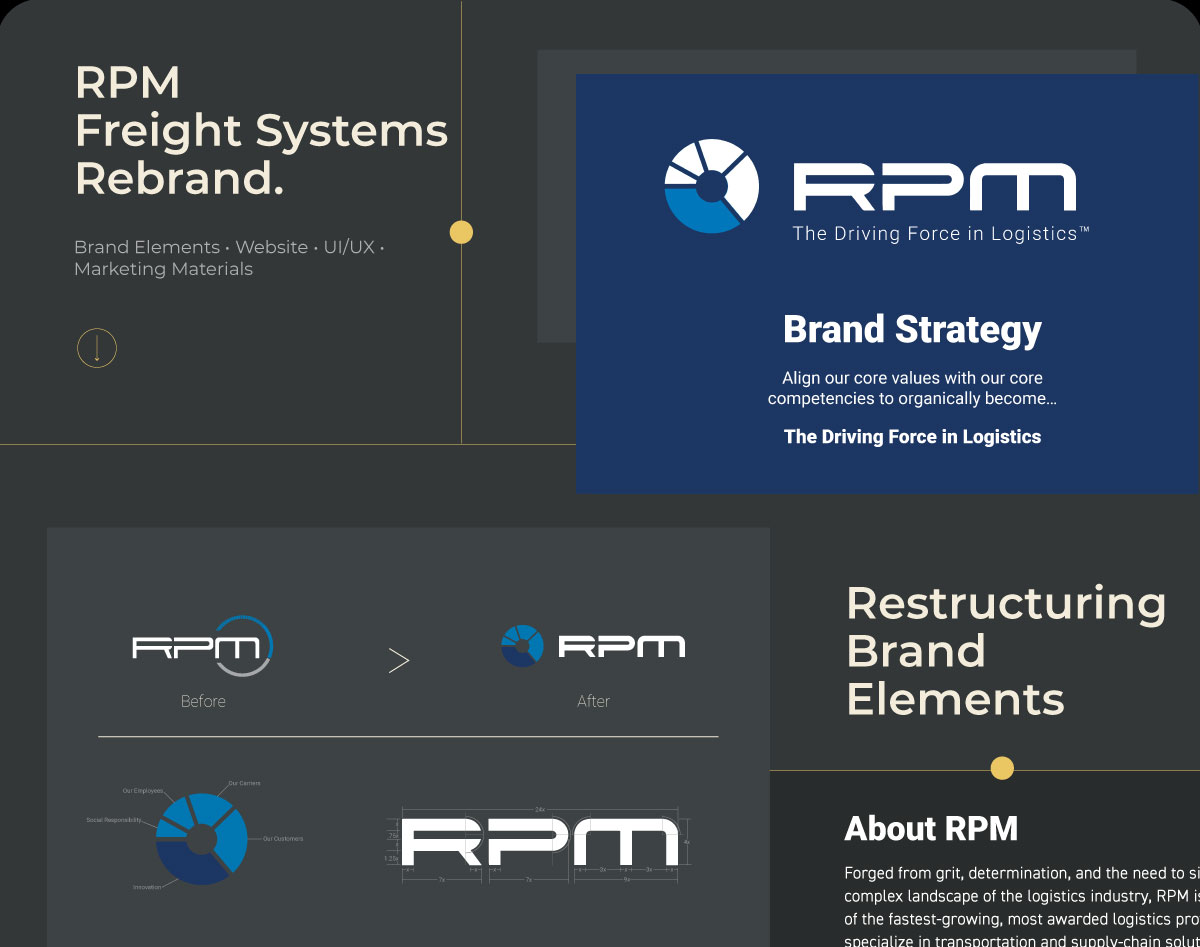Click the yellow dot beside the Rebrand heading
This screenshot has height=947, width=1200.
pos(461,232)
